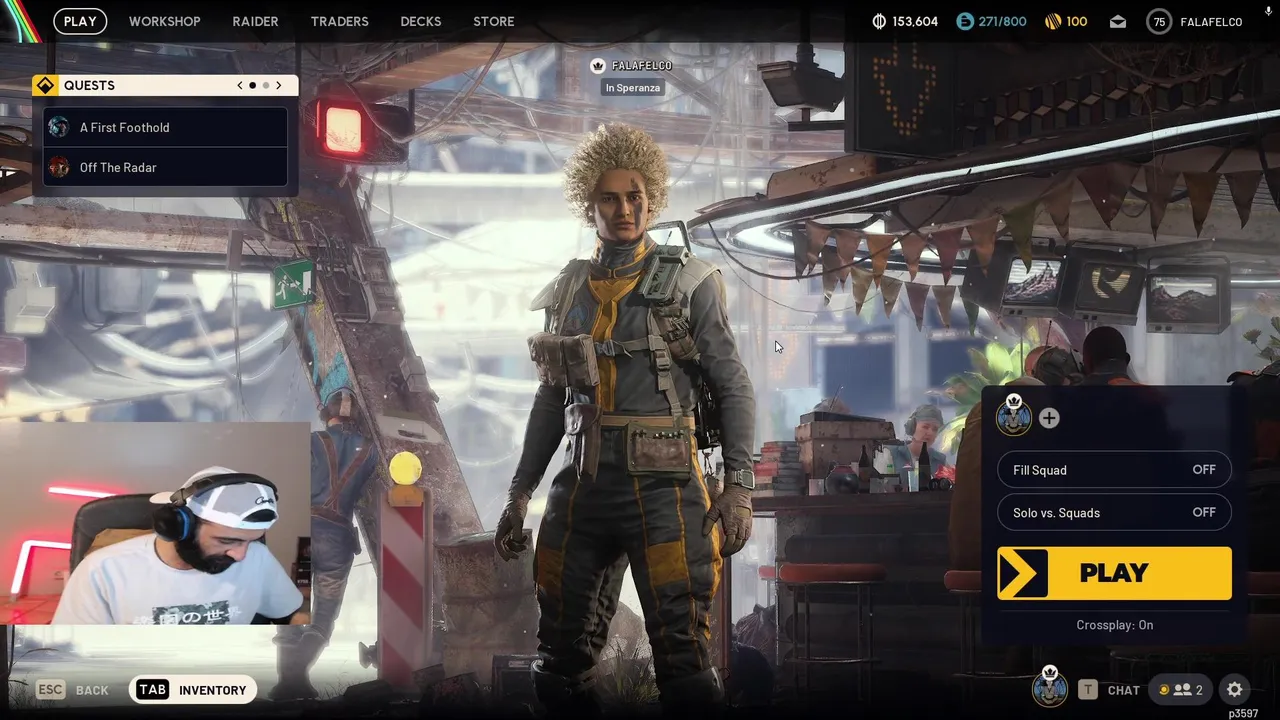Click the Back button
1280x720 pixels.
[x=73, y=690]
